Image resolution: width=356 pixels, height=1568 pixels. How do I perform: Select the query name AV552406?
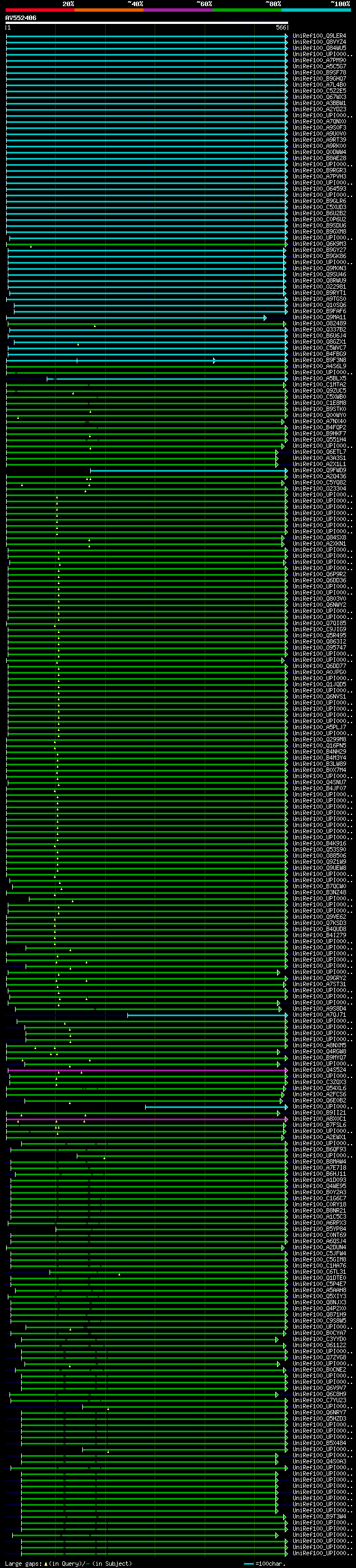tap(21, 18)
